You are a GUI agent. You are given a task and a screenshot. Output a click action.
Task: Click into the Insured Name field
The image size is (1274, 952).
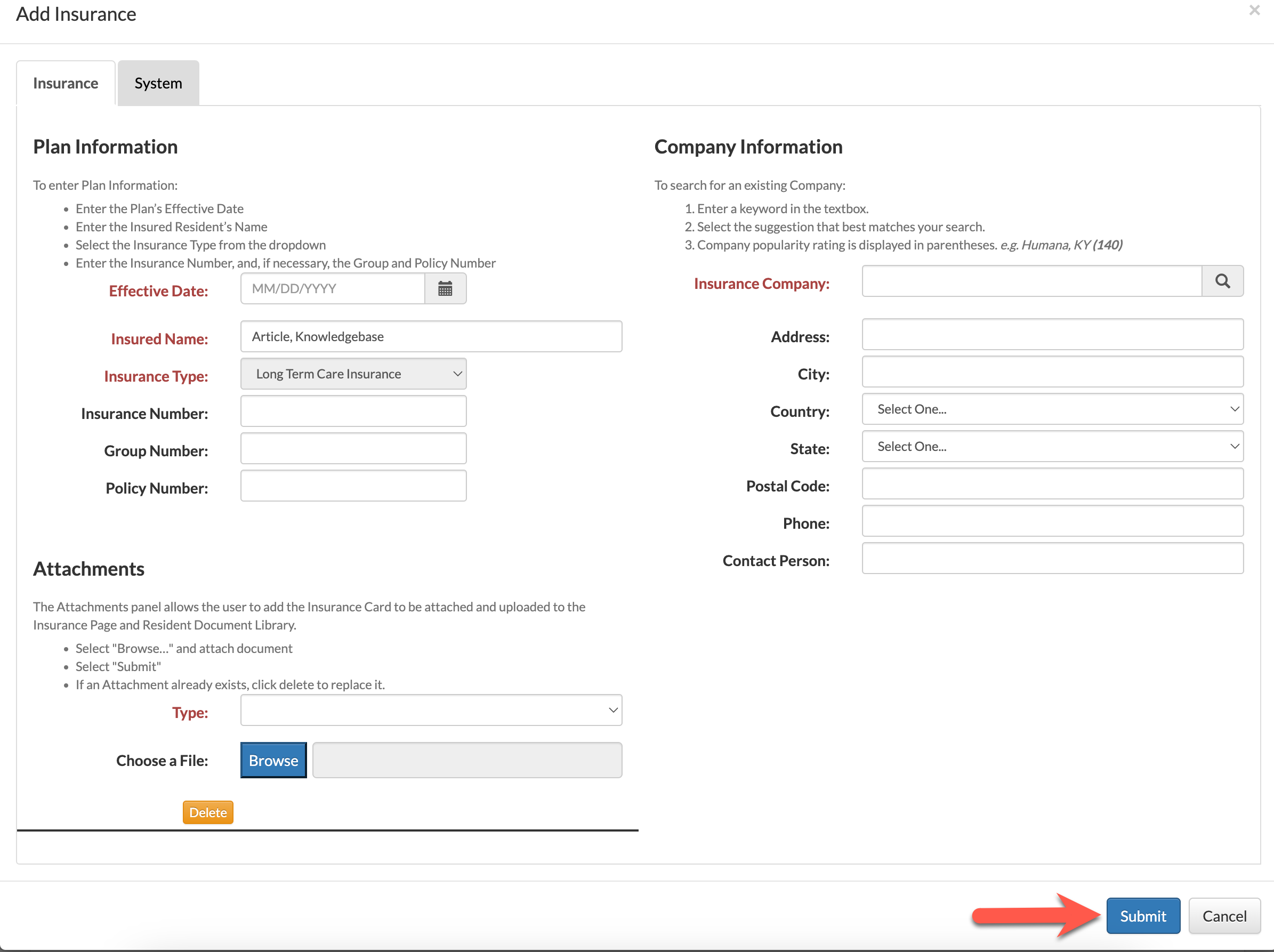(431, 336)
